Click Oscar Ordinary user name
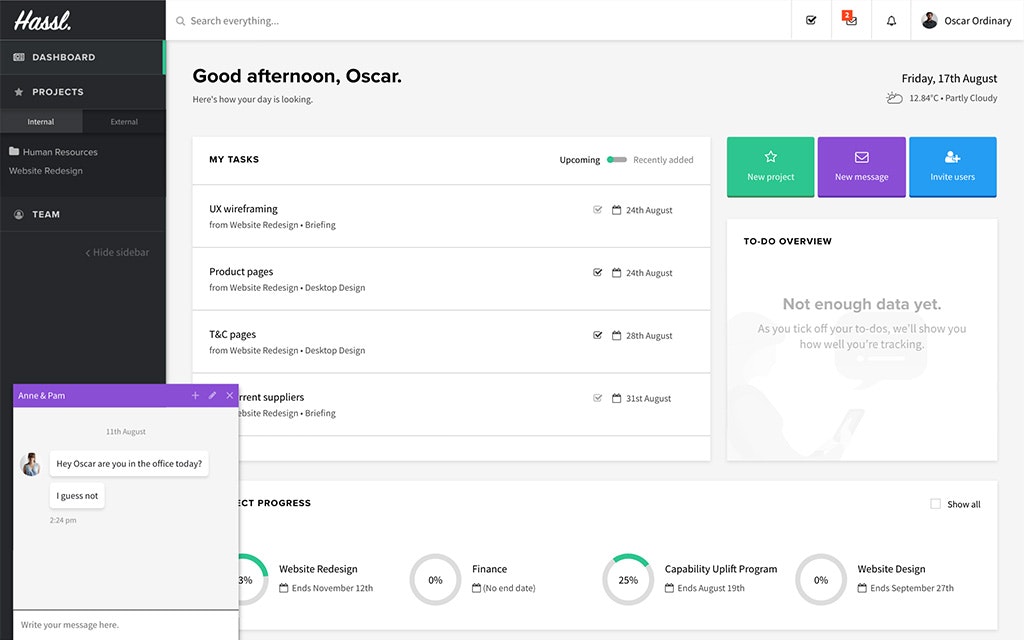The height and width of the screenshot is (640, 1024). coord(978,21)
